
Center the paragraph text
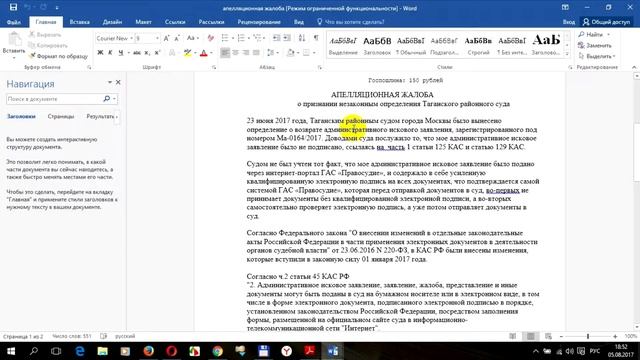tap(236, 53)
